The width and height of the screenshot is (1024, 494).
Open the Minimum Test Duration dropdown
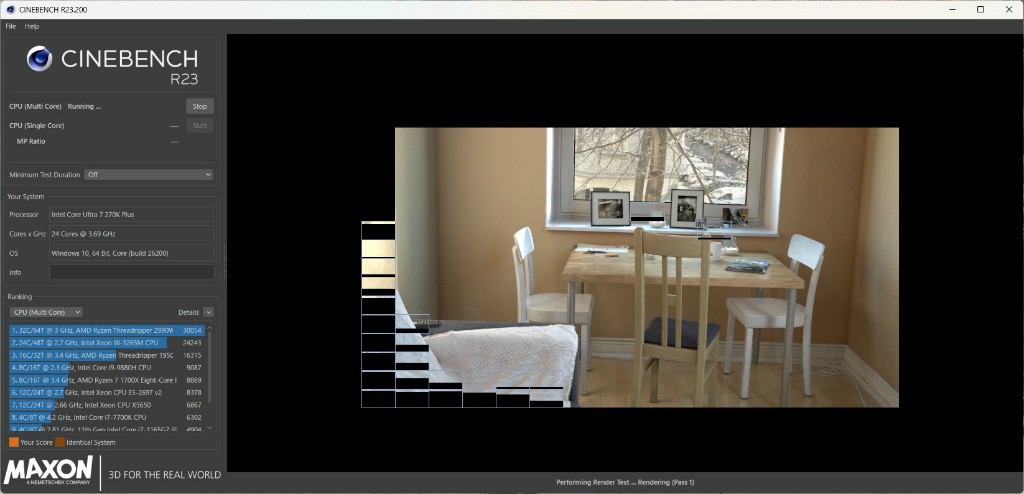coord(148,174)
